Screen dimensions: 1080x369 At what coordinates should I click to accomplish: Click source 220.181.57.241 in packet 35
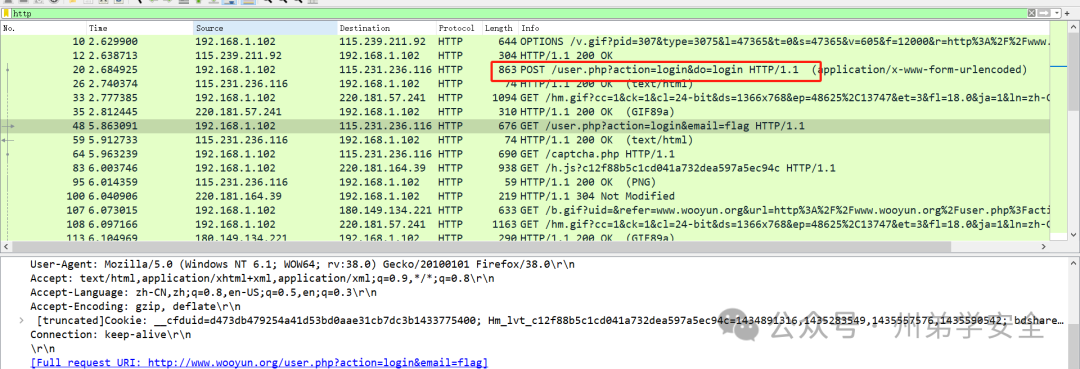click(x=238, y=112)
